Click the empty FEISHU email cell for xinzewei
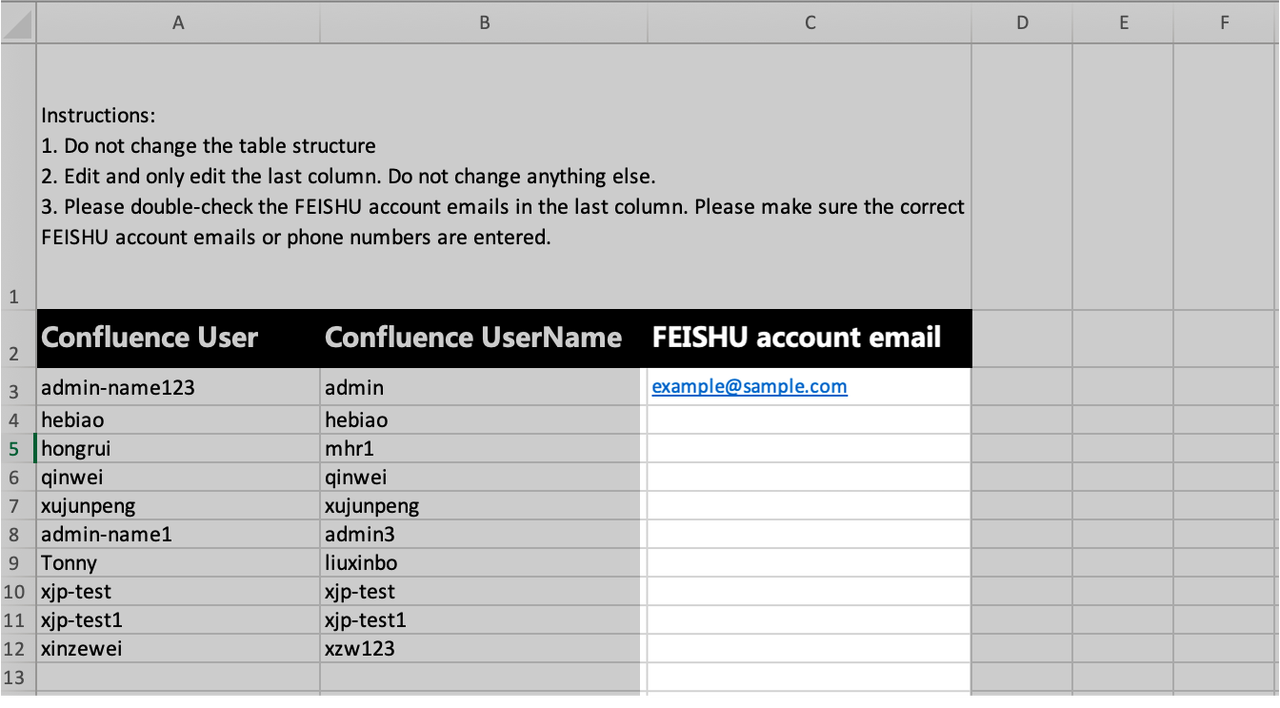Image resolution: width=1280 pixels, height=708 pixels. [x=810, y=649]
